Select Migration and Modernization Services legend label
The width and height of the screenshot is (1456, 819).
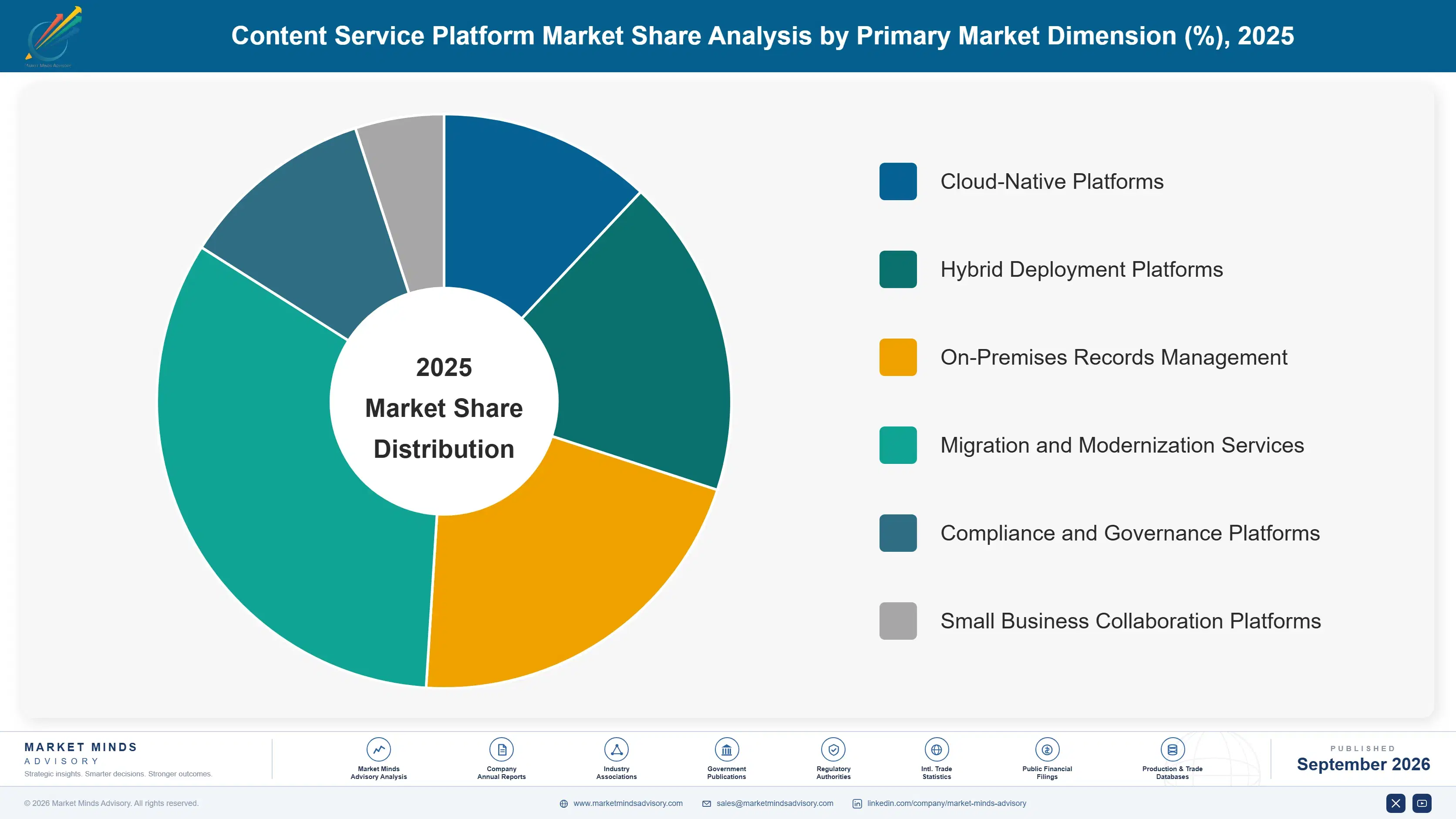tap(1122, 445)
